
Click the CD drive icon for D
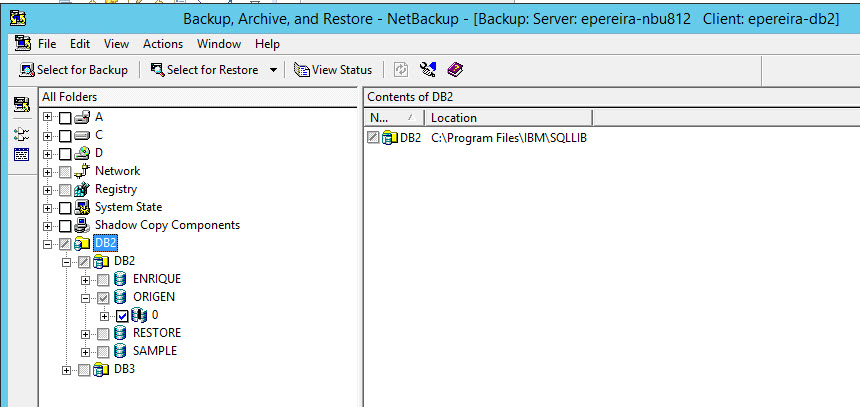click(x=82, y=153)
